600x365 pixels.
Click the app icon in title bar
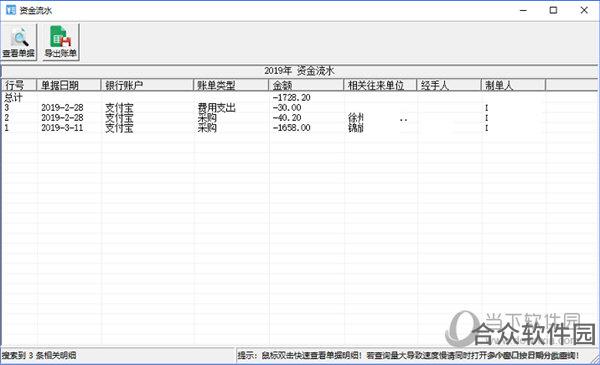11,10
